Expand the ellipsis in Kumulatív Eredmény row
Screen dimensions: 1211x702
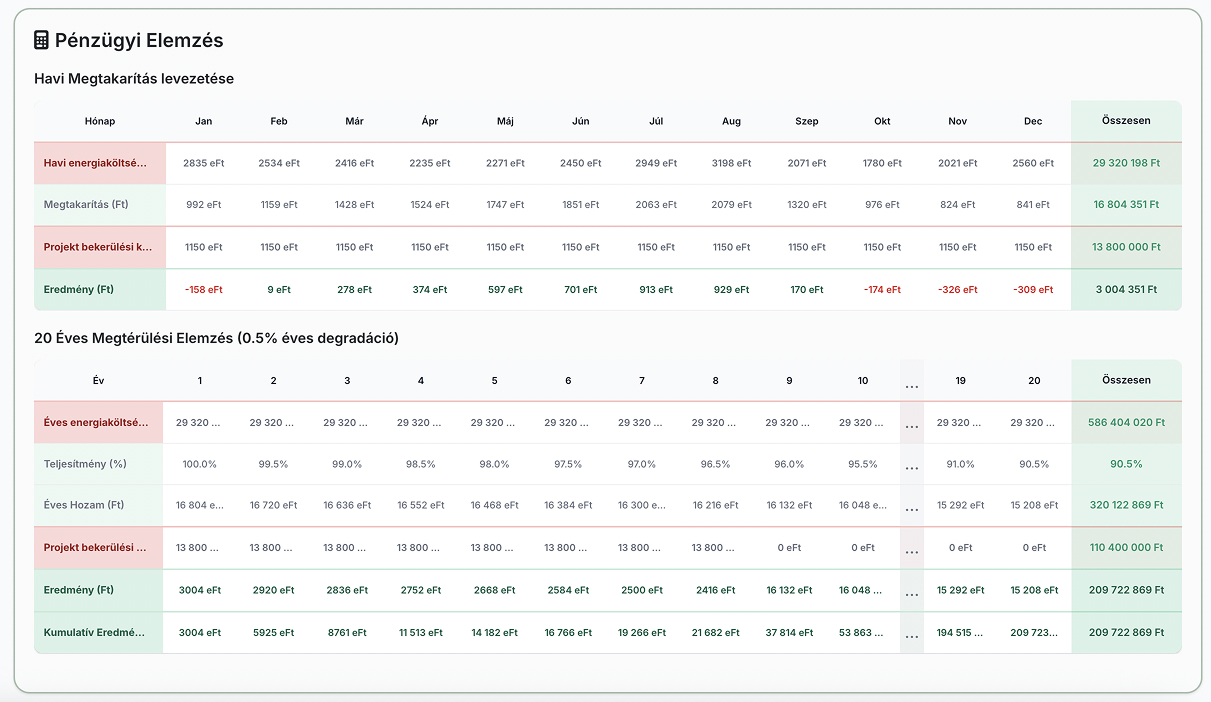coord(911,633)
